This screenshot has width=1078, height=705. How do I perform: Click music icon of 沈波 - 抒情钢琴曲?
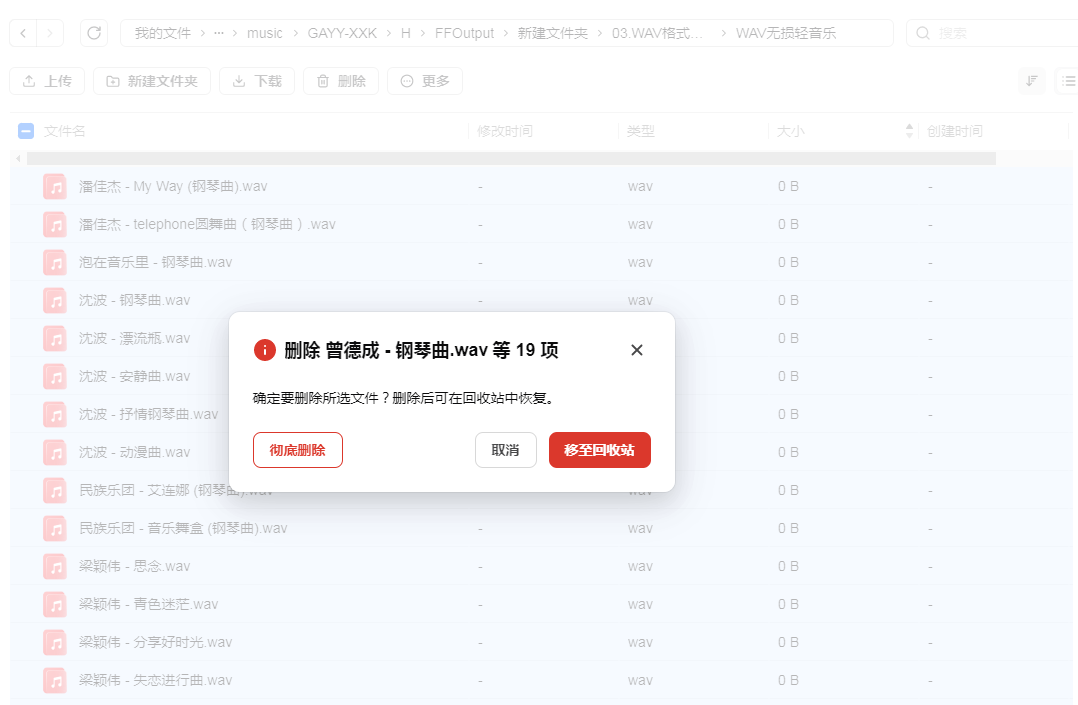click(55, 414)
